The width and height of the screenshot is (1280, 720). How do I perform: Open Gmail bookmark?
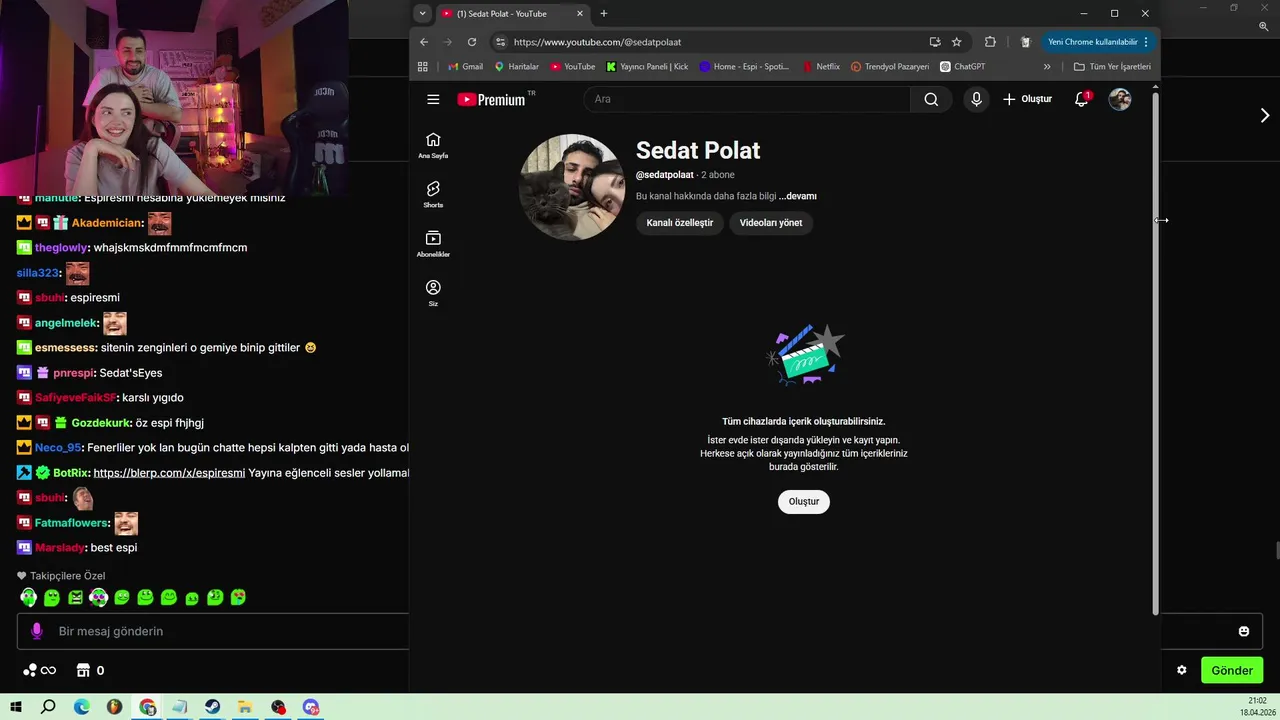(x=466, y=67)
